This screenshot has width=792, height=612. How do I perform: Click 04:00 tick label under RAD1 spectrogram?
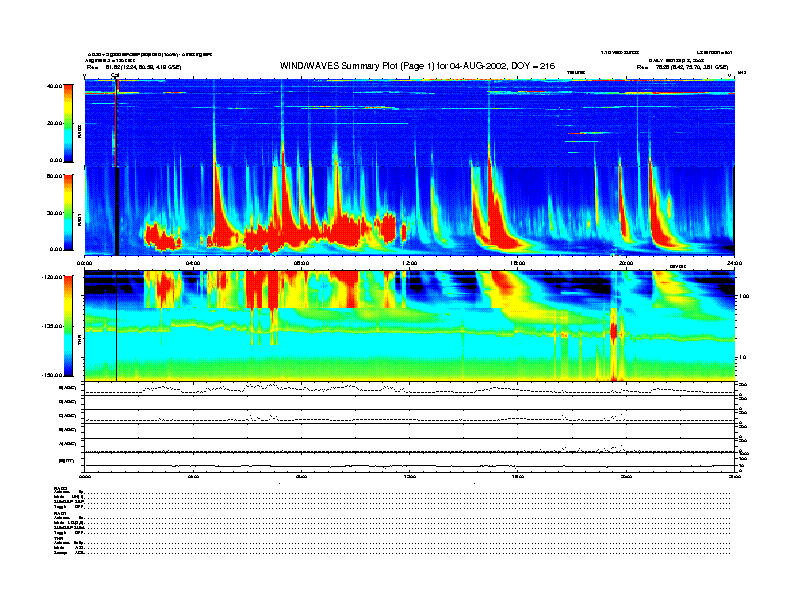[x=193, y=263]
